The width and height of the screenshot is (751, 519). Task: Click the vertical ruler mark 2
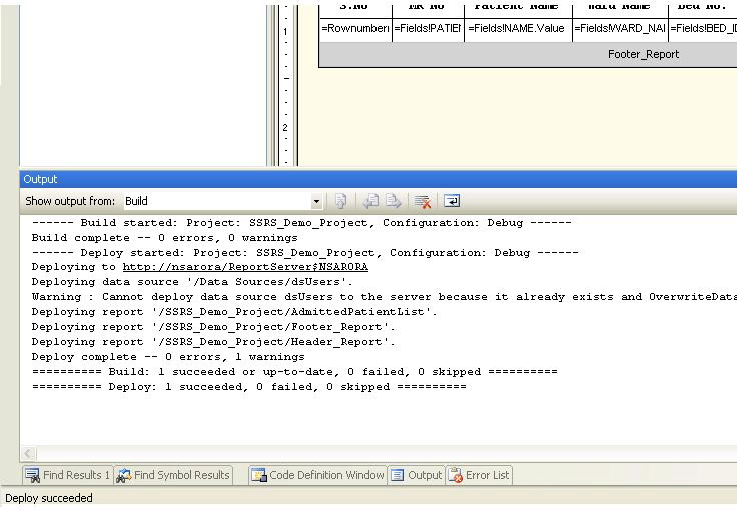pyautogui.click(x=285, y=128)
